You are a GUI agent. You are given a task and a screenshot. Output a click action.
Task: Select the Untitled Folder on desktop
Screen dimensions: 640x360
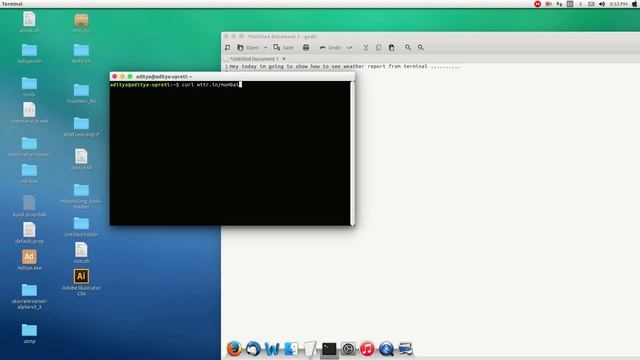pos(81,227)
